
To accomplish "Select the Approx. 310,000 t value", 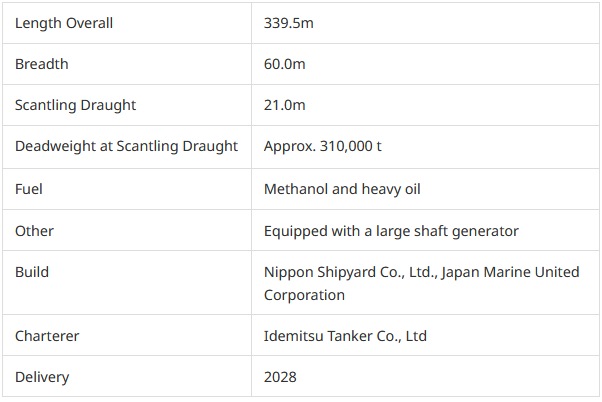I will (x=323, y=146).
